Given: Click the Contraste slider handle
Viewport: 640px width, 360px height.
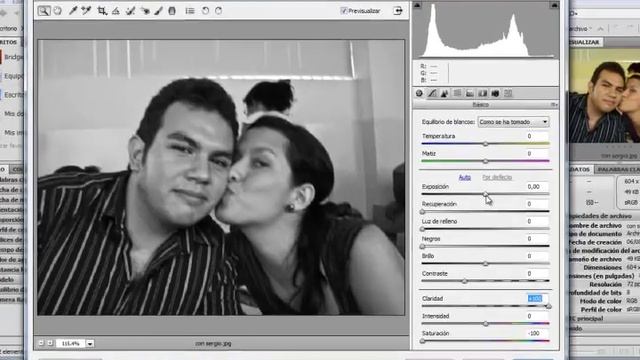Looking at the screenshot, I should pos(464,281).
